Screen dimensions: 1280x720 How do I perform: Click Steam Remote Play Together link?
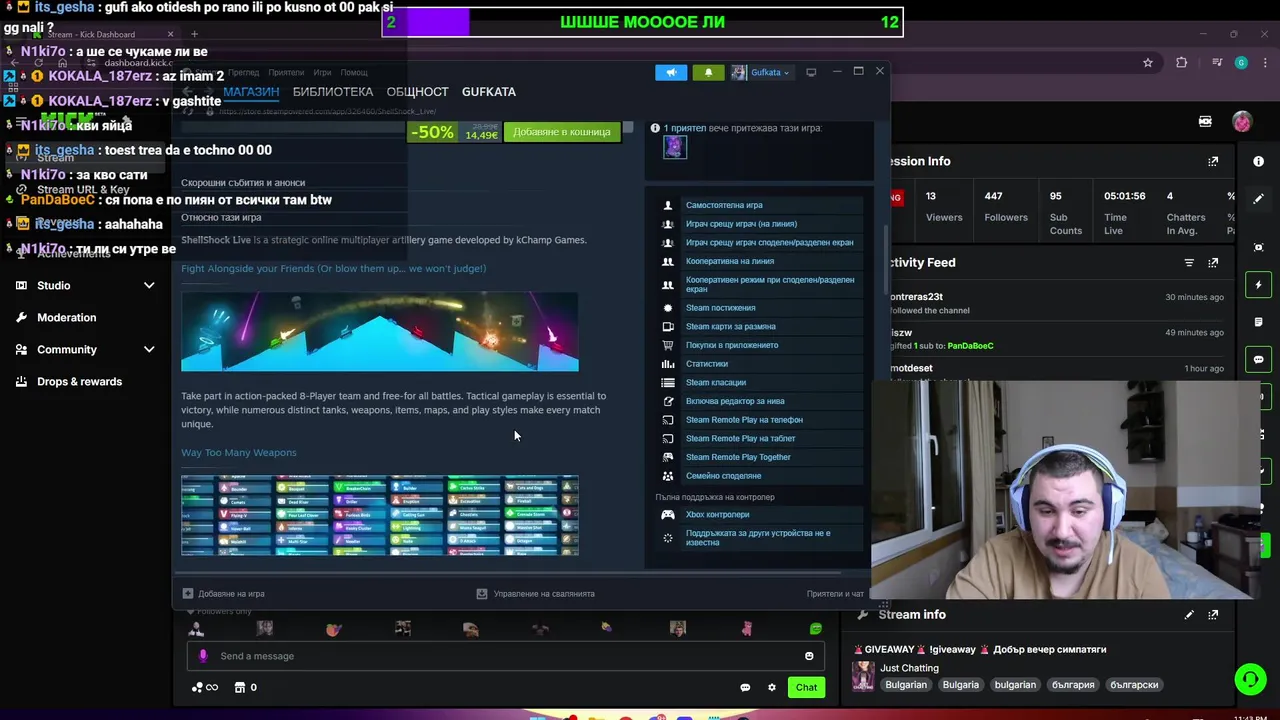click(x=738, y=457)
